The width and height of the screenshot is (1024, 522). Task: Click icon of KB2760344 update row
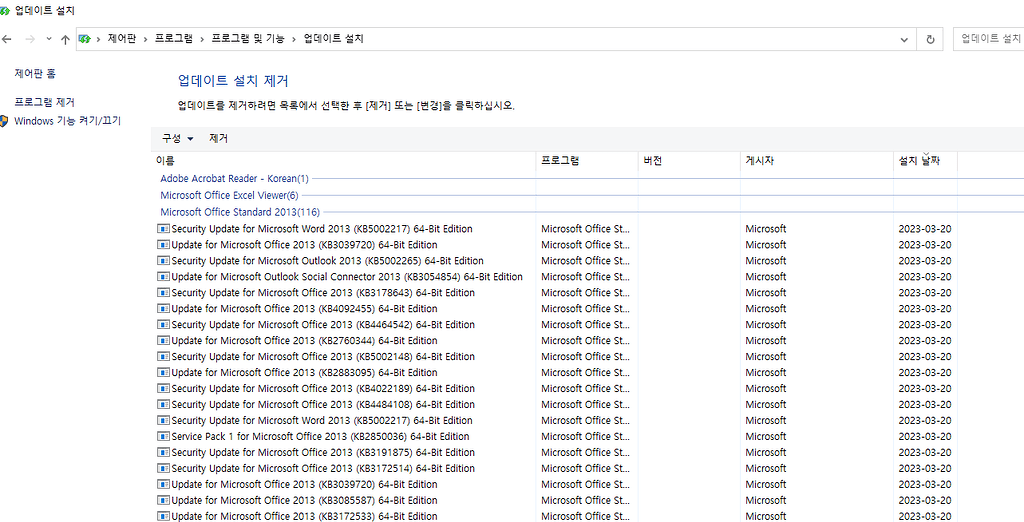coord(163,341)
